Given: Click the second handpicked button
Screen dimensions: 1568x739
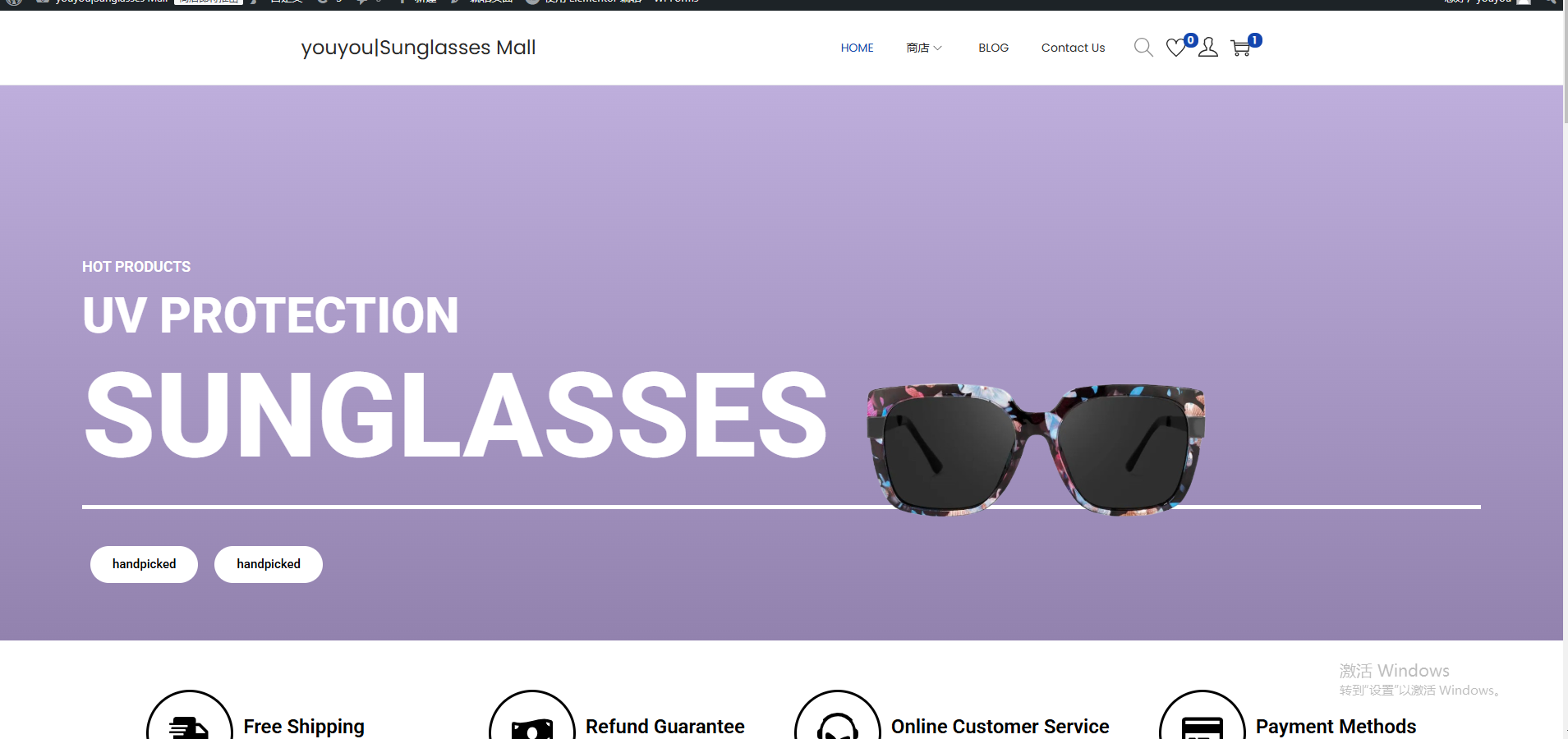Looking at the screenshot, I should point(269,564).
